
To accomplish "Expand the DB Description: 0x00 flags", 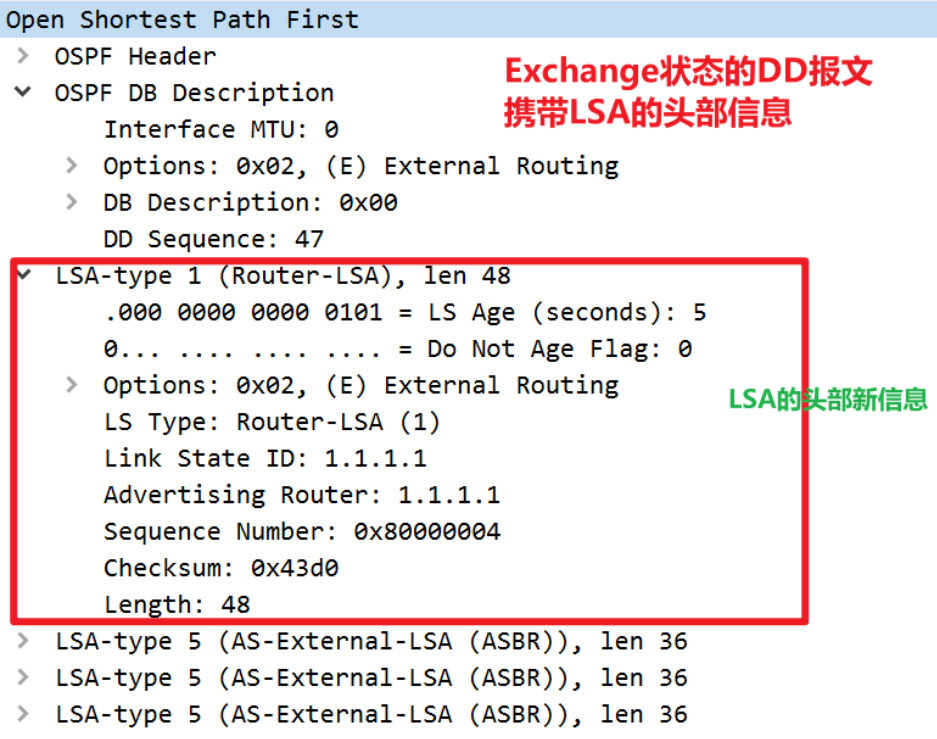I will coord(72,202).
